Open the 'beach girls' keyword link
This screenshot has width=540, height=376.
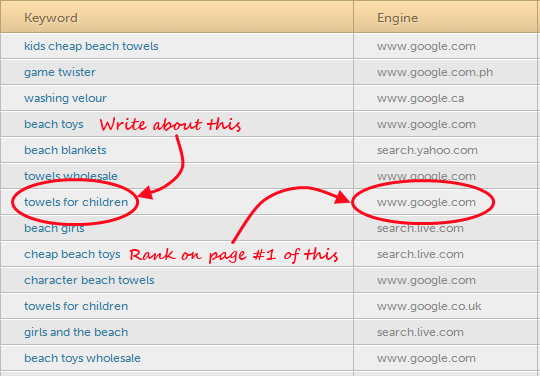54,228
